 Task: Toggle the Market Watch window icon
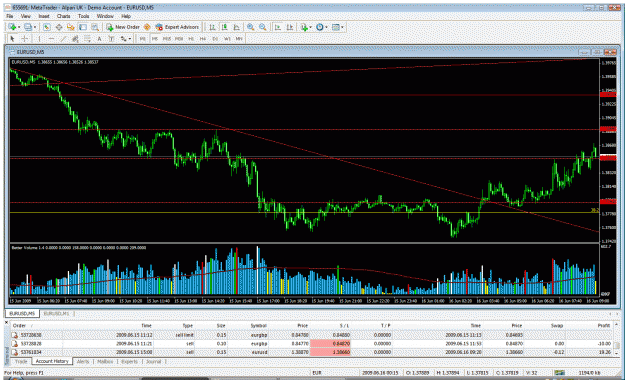pyautogui.click(x=47, y=27)
